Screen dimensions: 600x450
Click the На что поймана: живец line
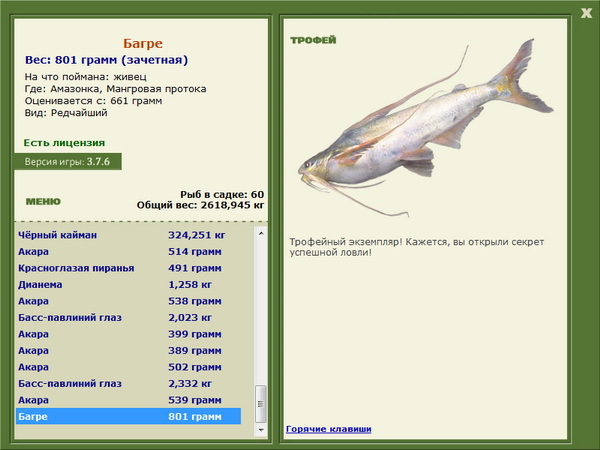(x=85, y=77)
